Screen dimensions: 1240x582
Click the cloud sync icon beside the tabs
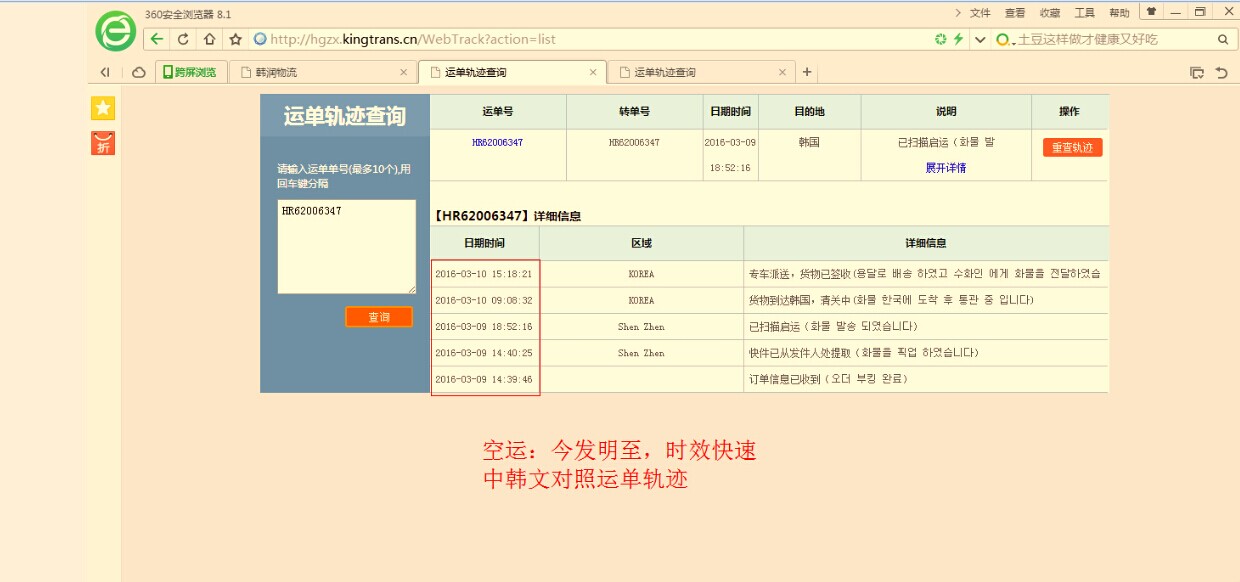(139, 72)
